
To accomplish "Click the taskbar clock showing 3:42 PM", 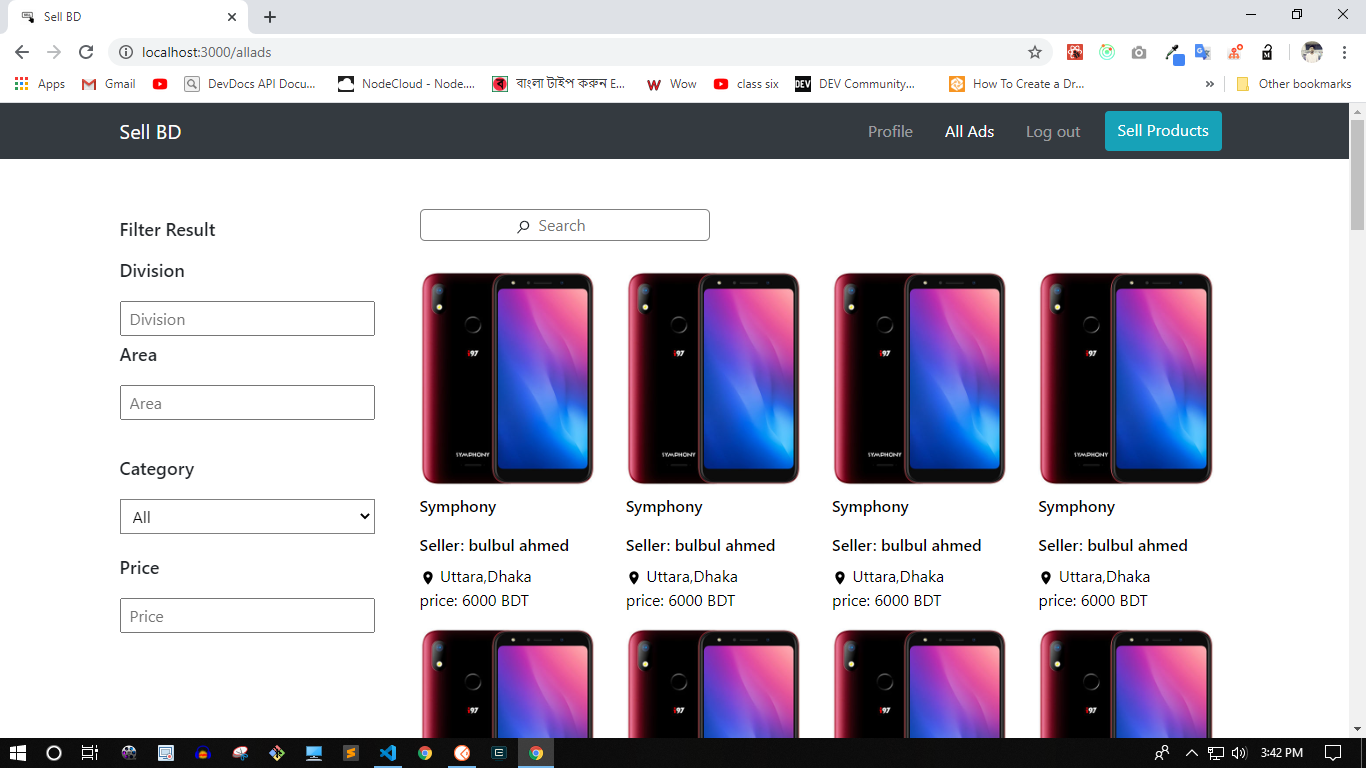I will 1281,753.
